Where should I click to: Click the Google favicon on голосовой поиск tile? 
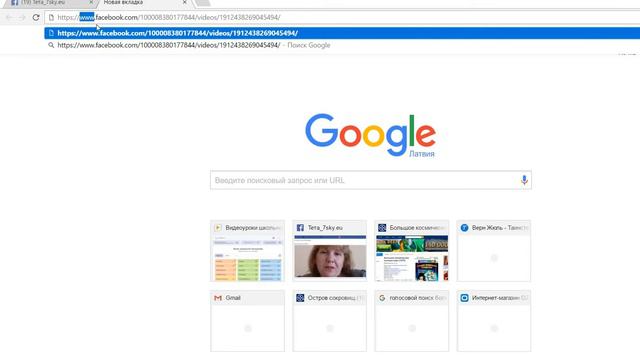[x=382, y=298]
